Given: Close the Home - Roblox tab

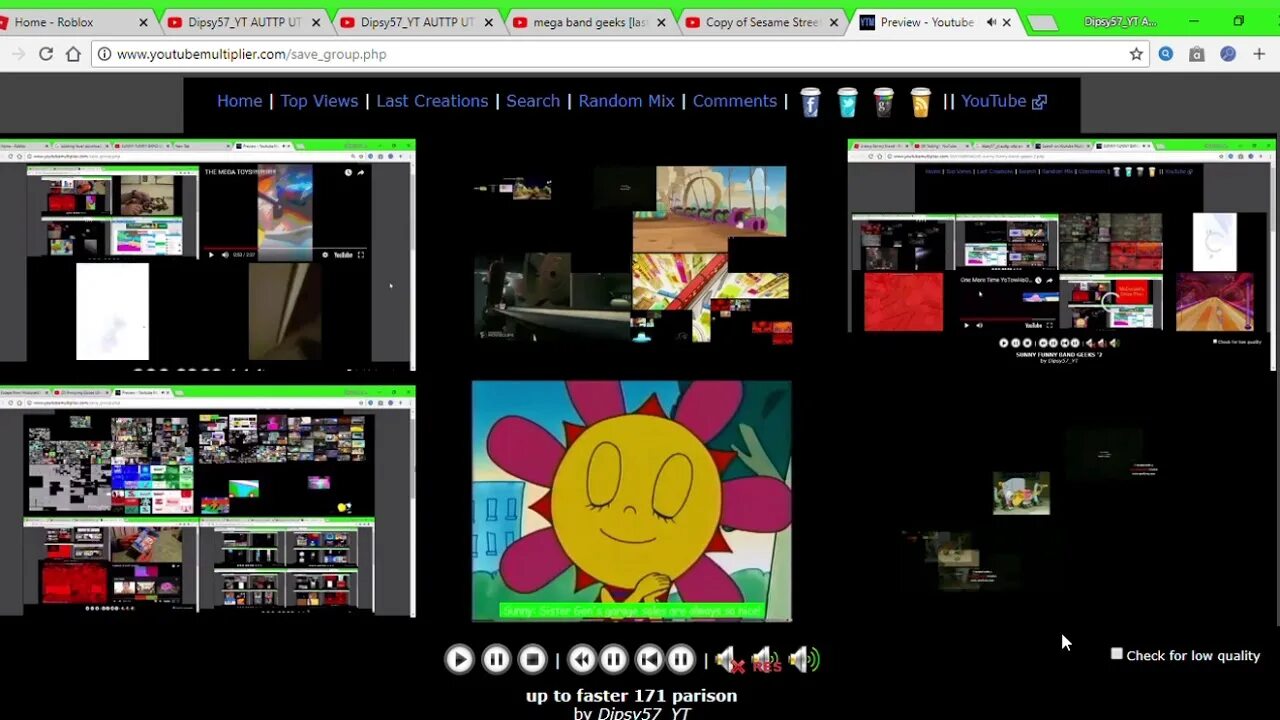Looking at the screenshot, I should (x=143, y=22).
